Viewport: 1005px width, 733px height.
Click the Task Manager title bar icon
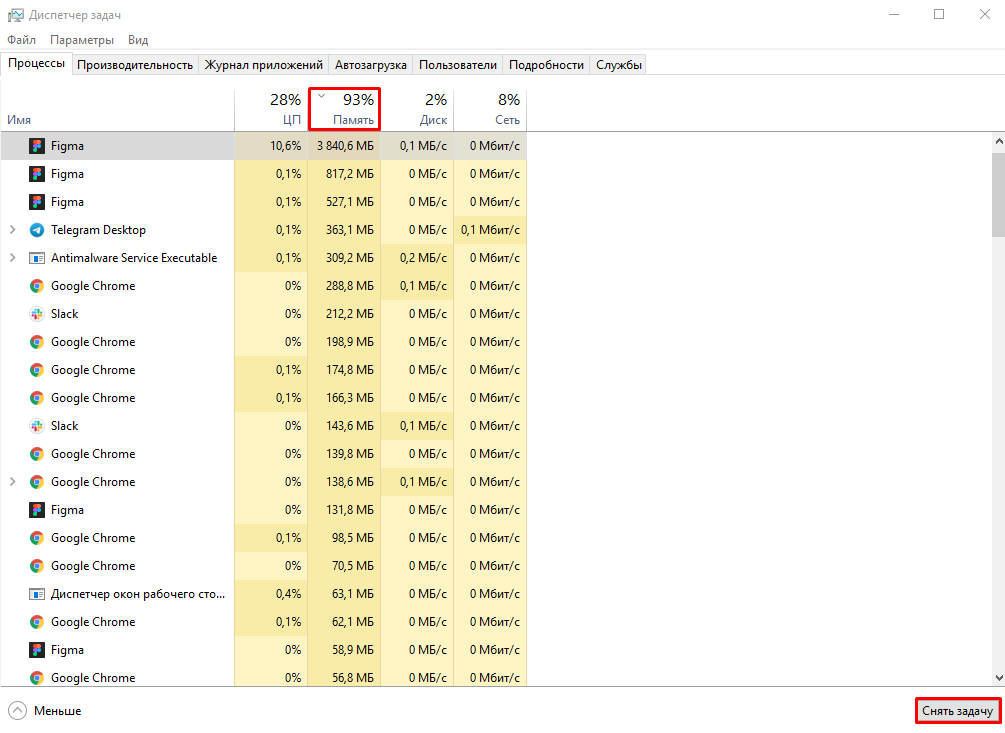pos(15,15)
